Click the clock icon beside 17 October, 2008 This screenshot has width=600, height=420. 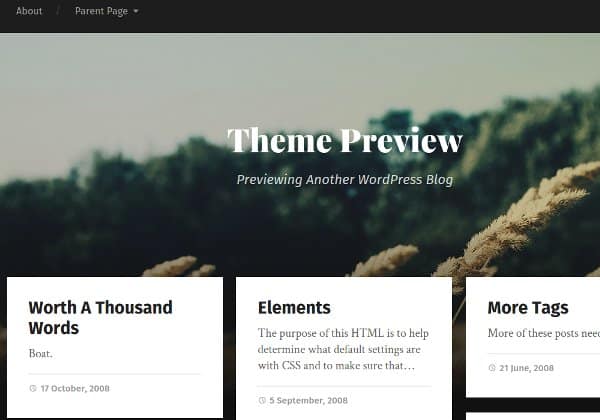[33, 388]
